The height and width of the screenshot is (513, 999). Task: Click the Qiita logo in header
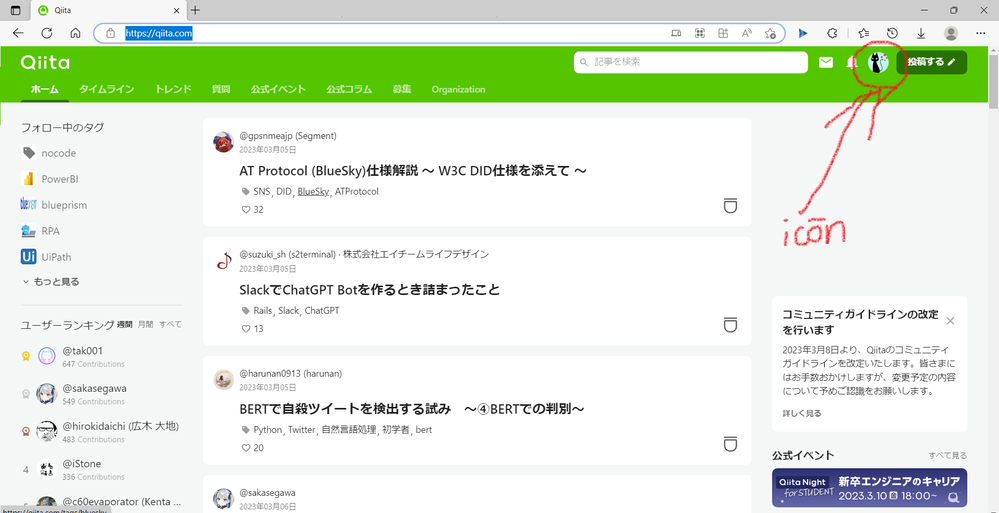coord(45,62)
